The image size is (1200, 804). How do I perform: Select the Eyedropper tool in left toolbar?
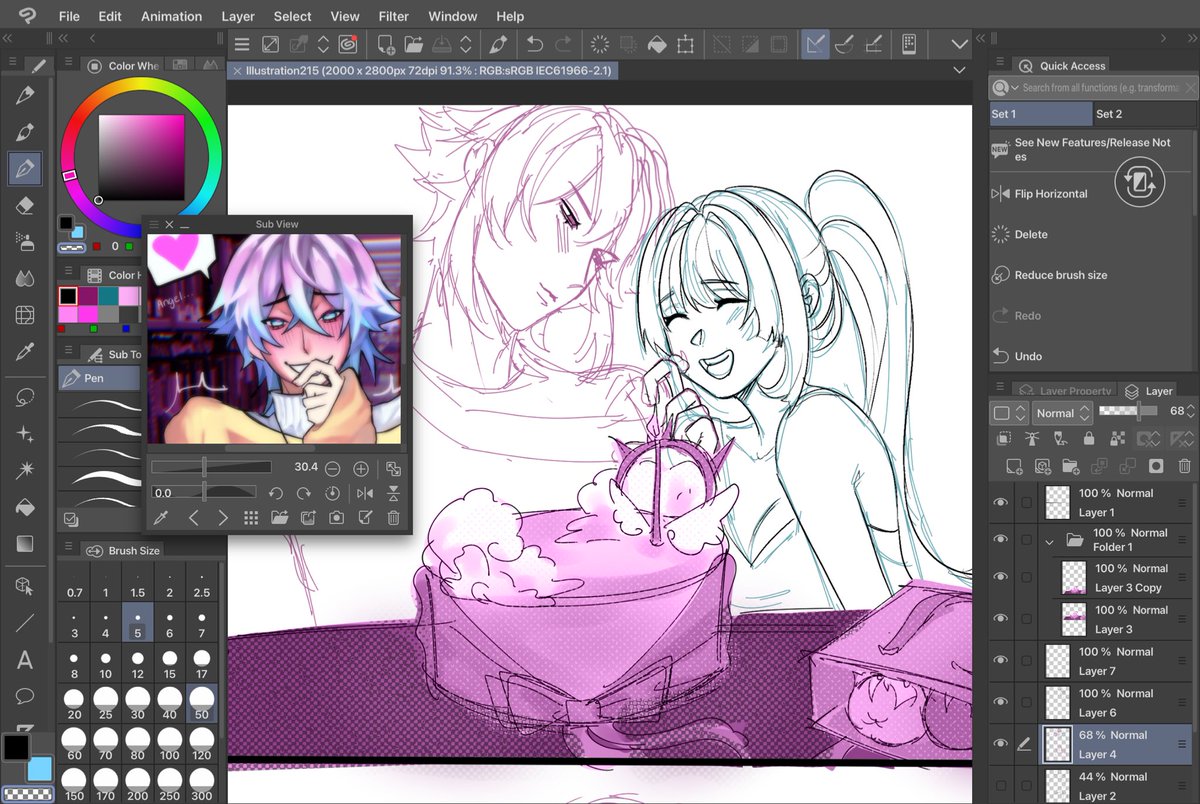(x=25, y=352)
